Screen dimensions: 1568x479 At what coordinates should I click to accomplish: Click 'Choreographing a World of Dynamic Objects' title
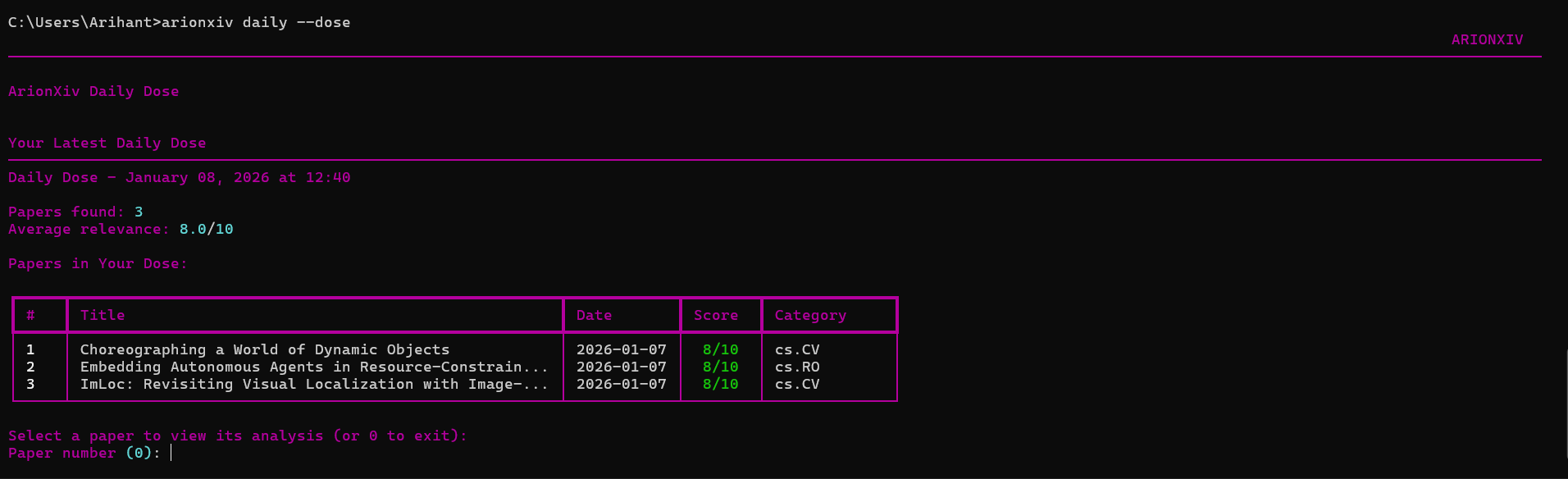pyautogui.click(x=265, y=349)
